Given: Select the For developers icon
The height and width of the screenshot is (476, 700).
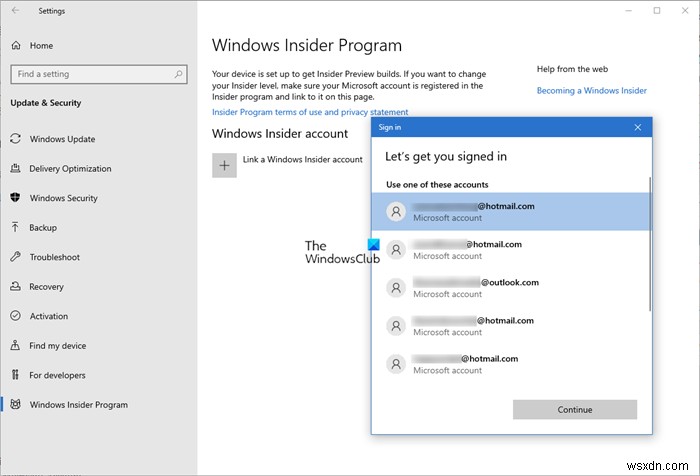Looking at the screenshot, I should (x=16, y=375).
